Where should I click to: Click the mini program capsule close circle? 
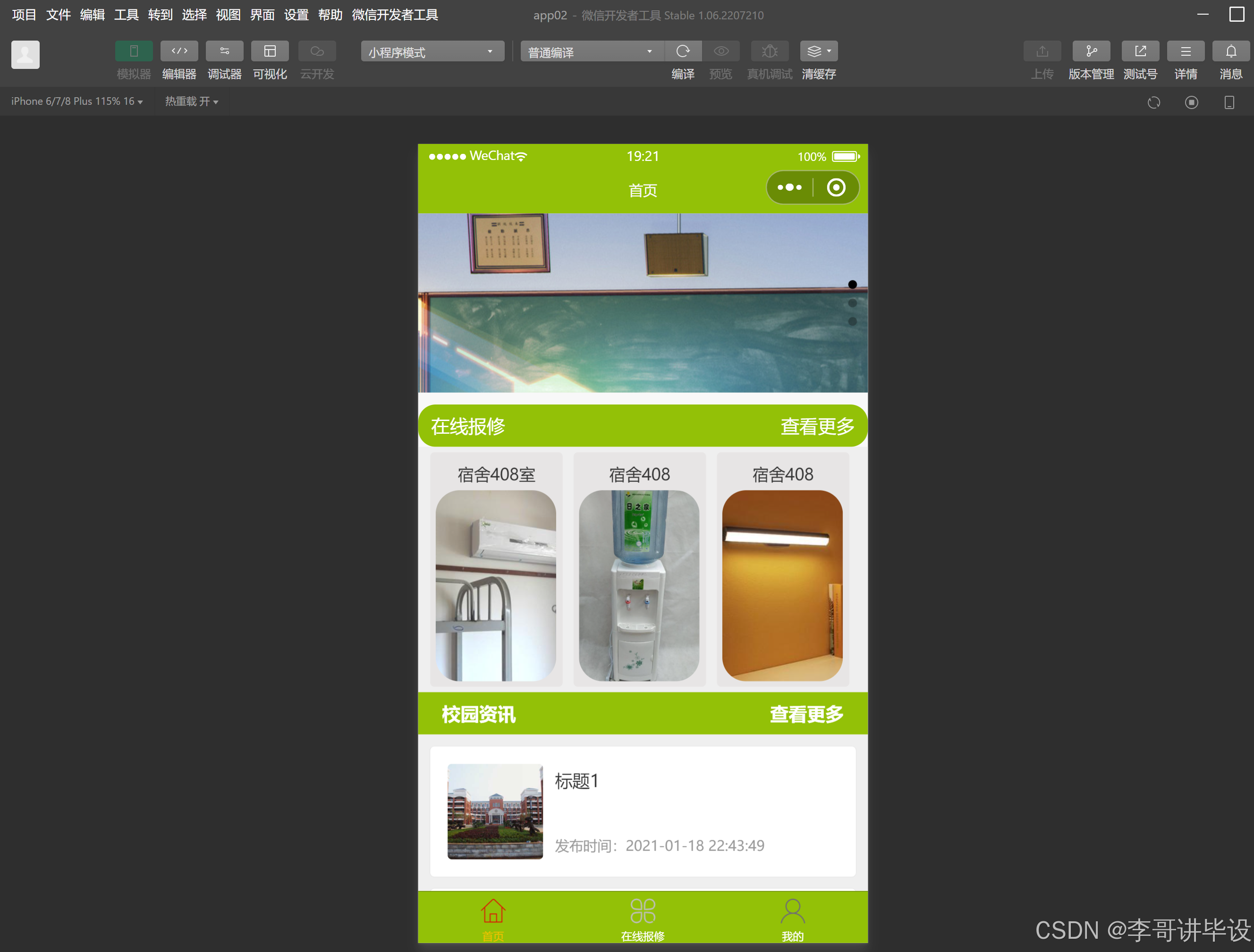pyautogui.click(x=836, y=187)
